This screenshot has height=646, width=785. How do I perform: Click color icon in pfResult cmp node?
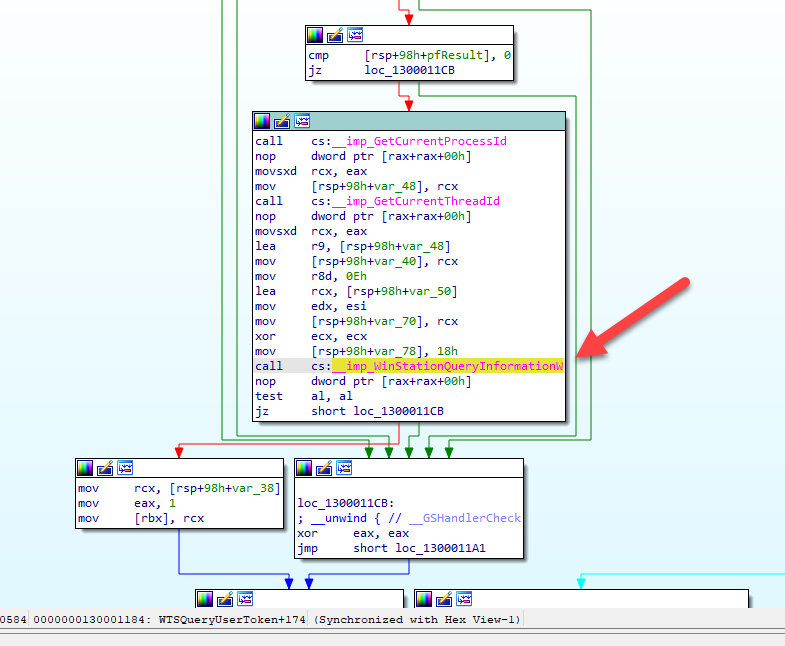(x=315, y=35)
